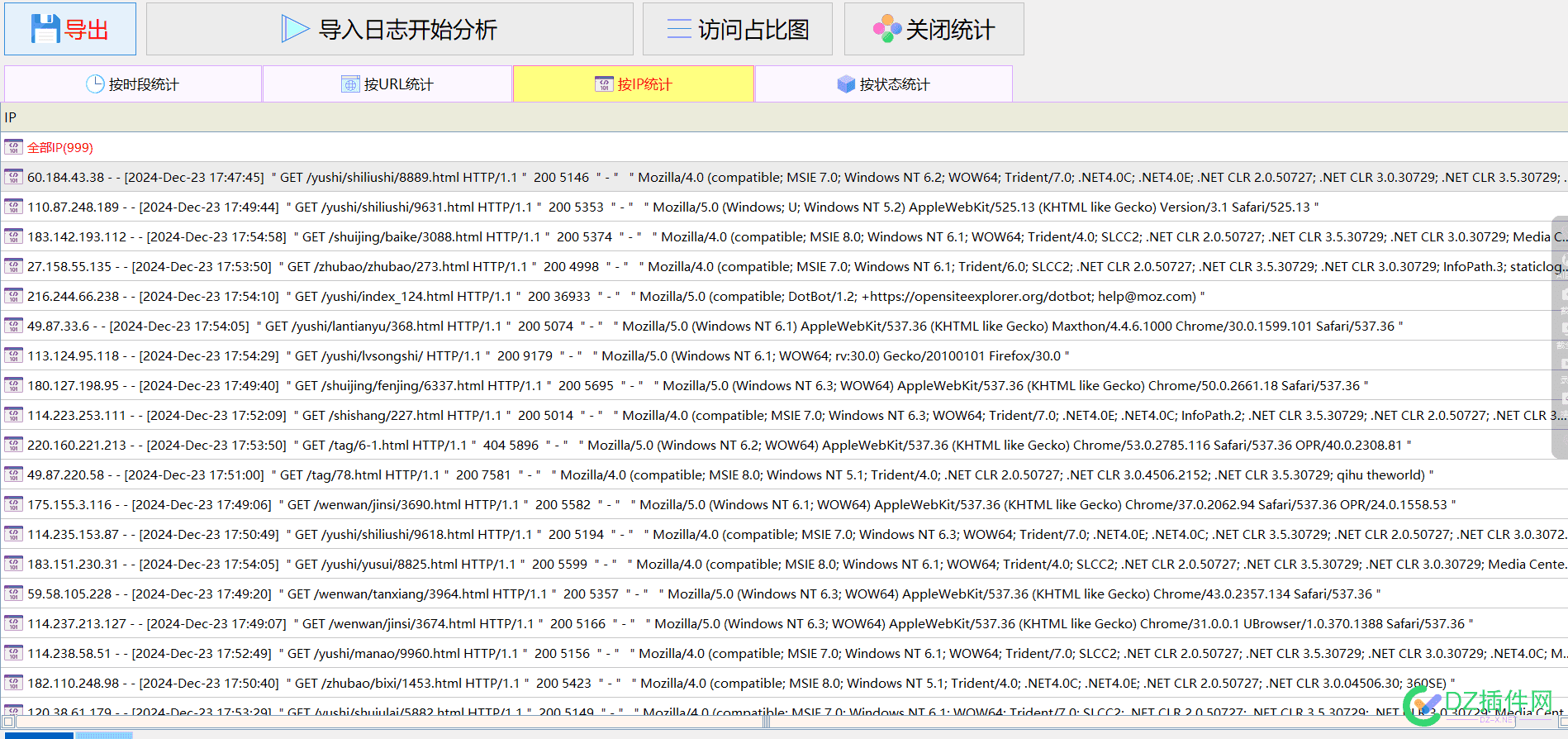Select the 按IP统计 tab
Image resolution: width=1568 pixels, height=739 pixels.
(x=634, y=83)
